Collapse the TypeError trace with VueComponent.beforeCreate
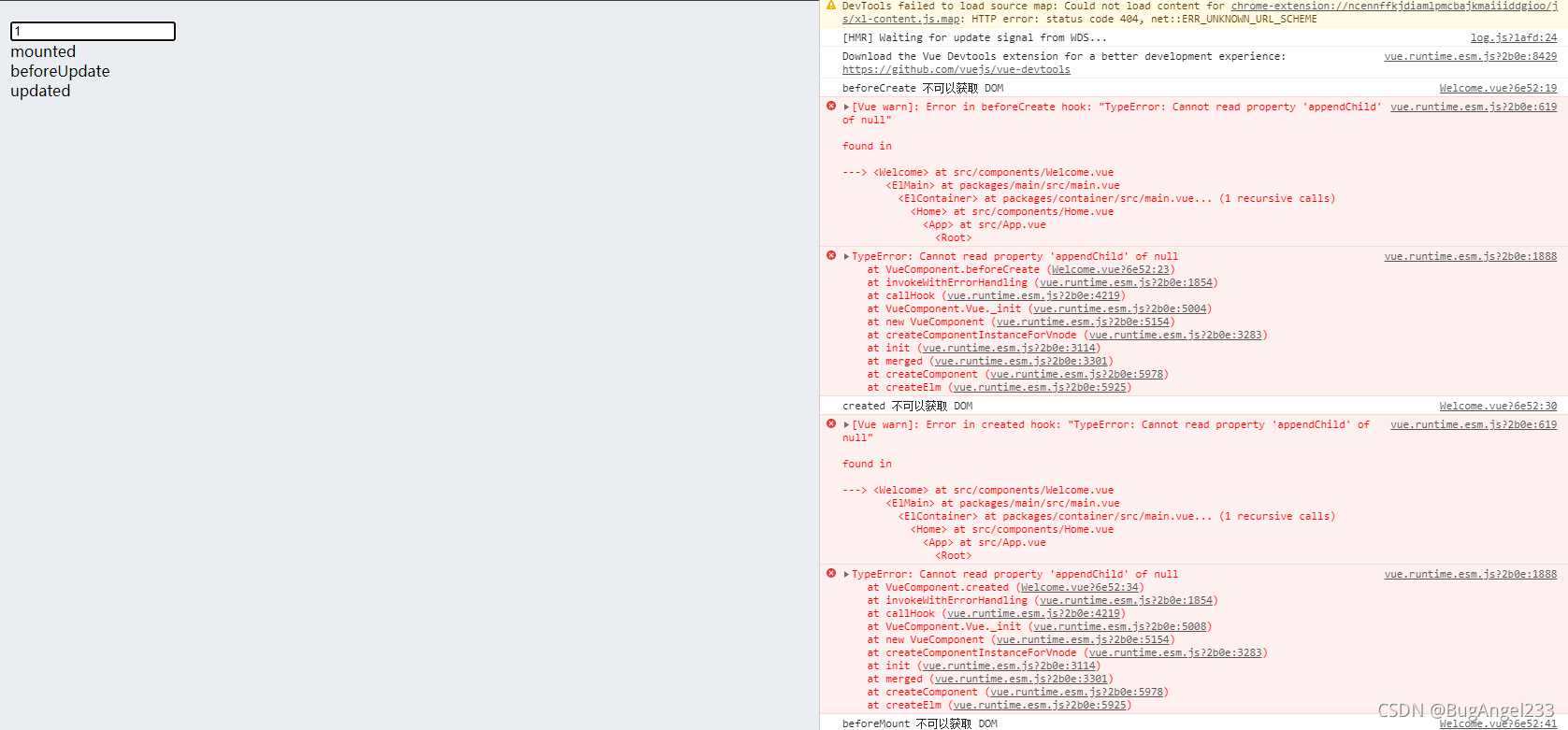1568x730 pixels. 847,257
